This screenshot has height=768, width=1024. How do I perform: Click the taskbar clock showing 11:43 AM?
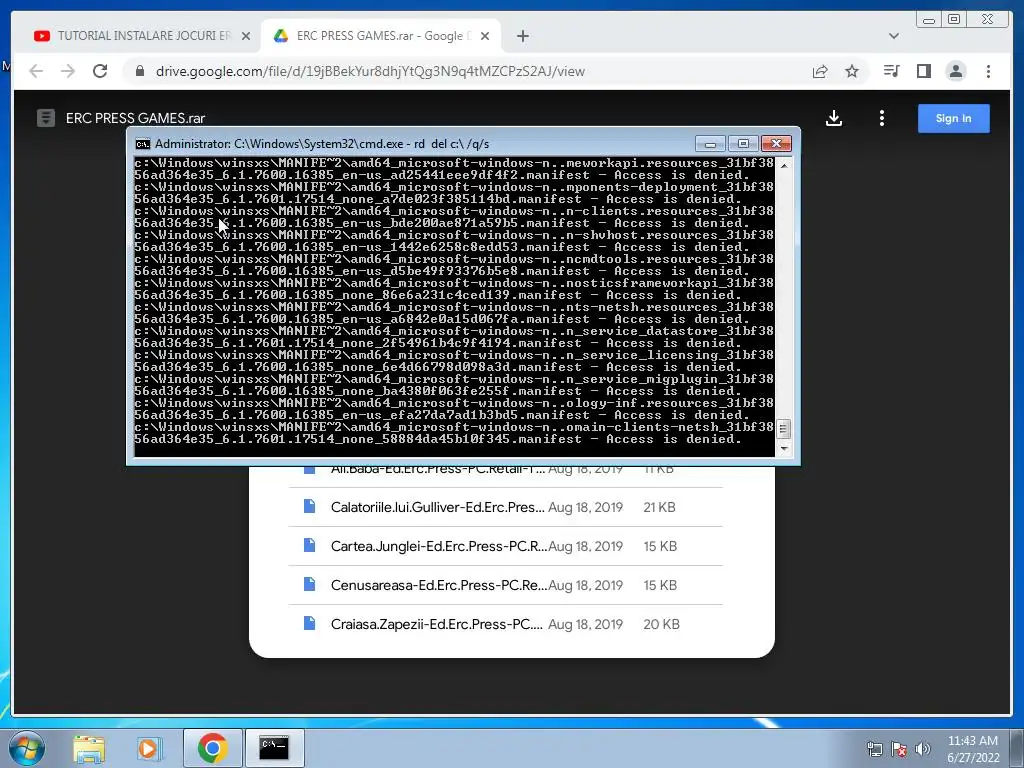(x=973, y=749)
